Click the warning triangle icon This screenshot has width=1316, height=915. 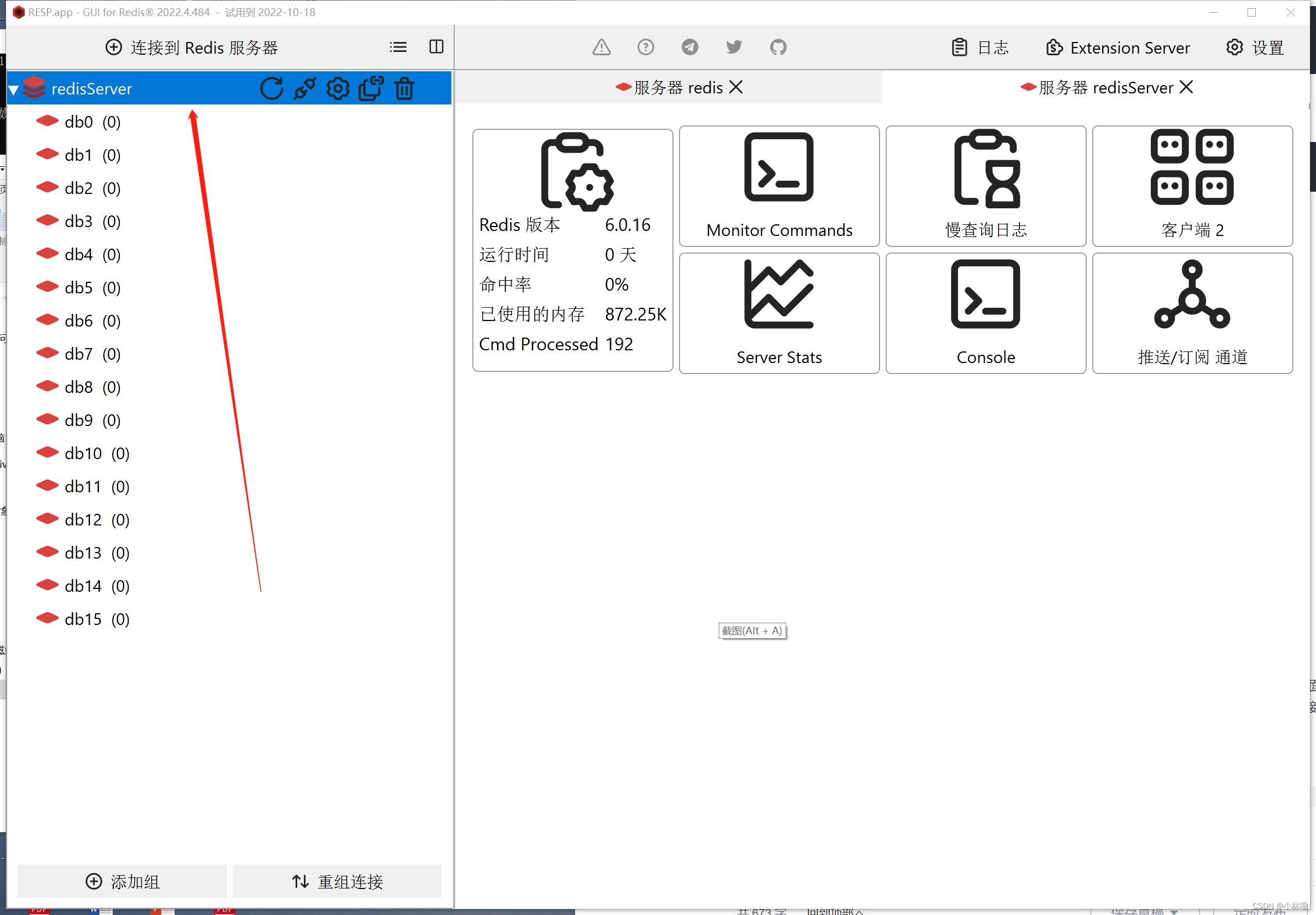(601, 47)
